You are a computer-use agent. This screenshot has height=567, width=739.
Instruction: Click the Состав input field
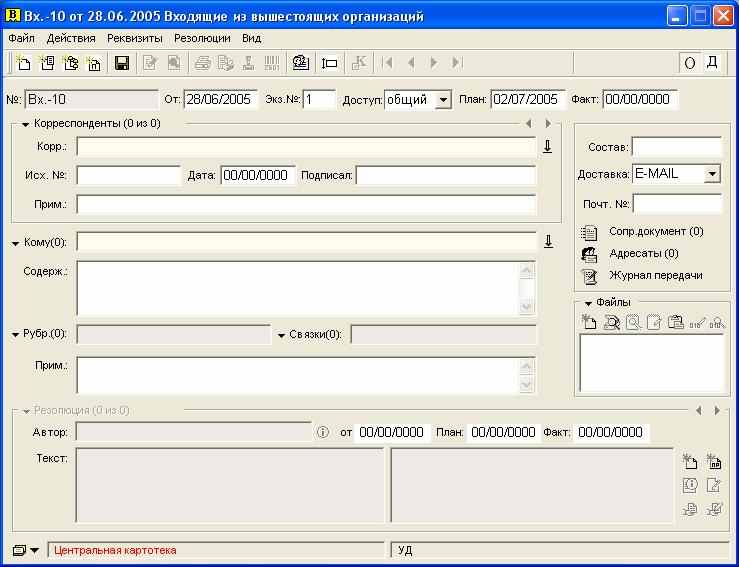(677, 147)
